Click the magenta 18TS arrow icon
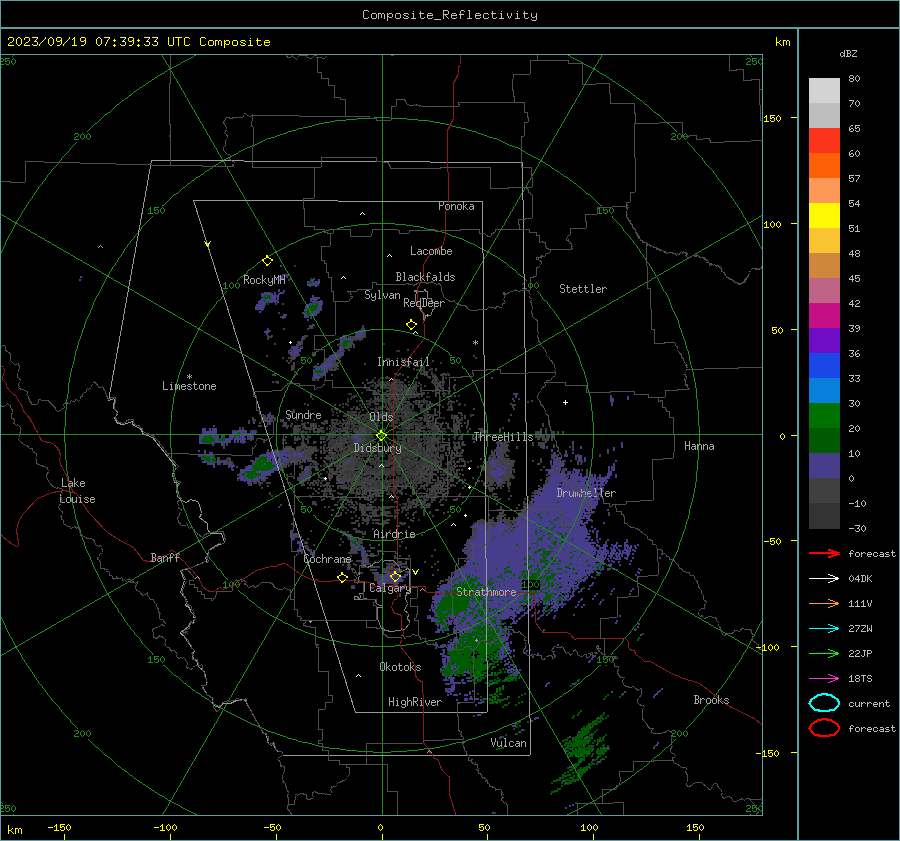The height and width of the screenshot is (841, 900). click(x=824, y=679)
